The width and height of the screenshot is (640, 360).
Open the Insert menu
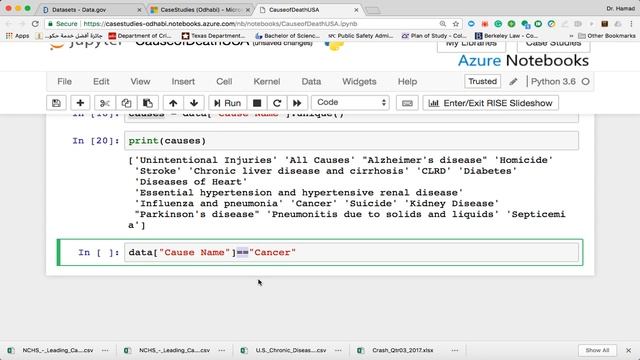[x=183, y=82]
